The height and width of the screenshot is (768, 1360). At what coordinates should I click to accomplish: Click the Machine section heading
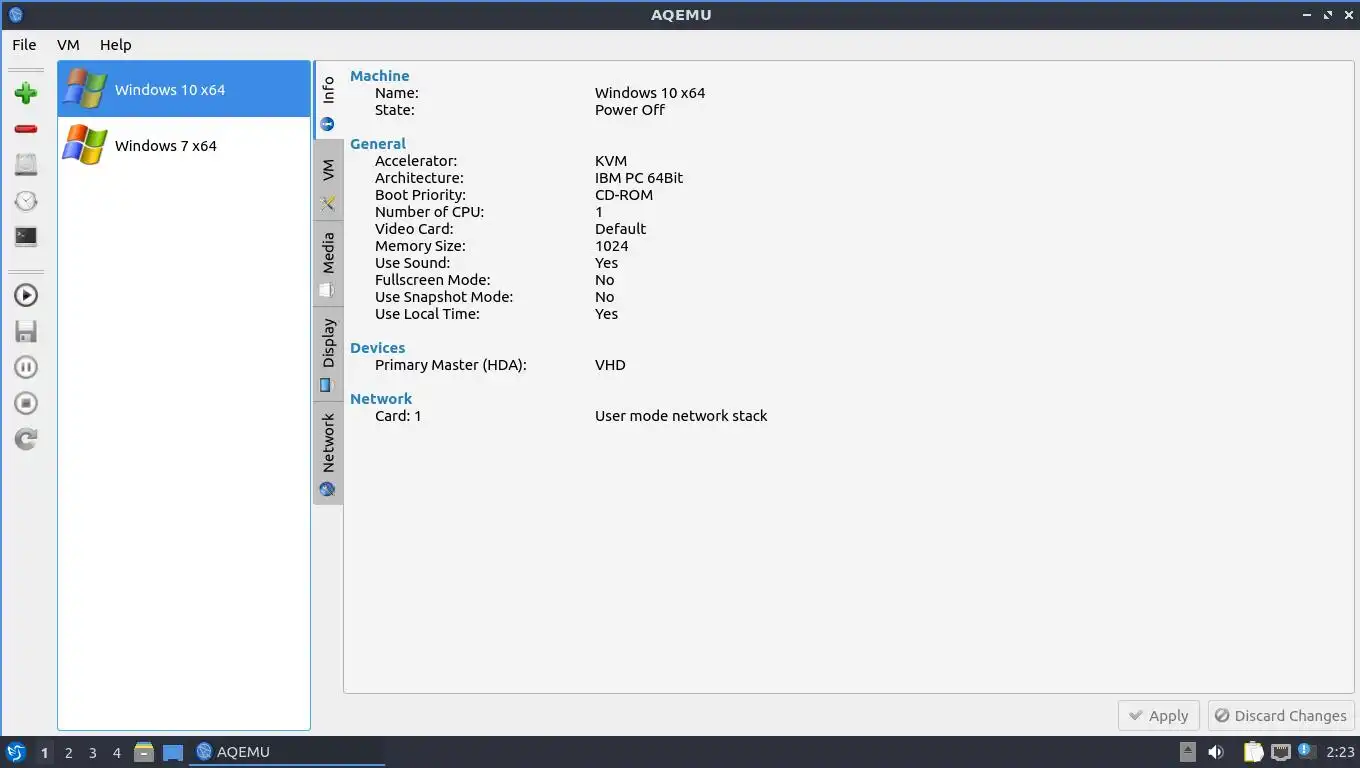379,76
